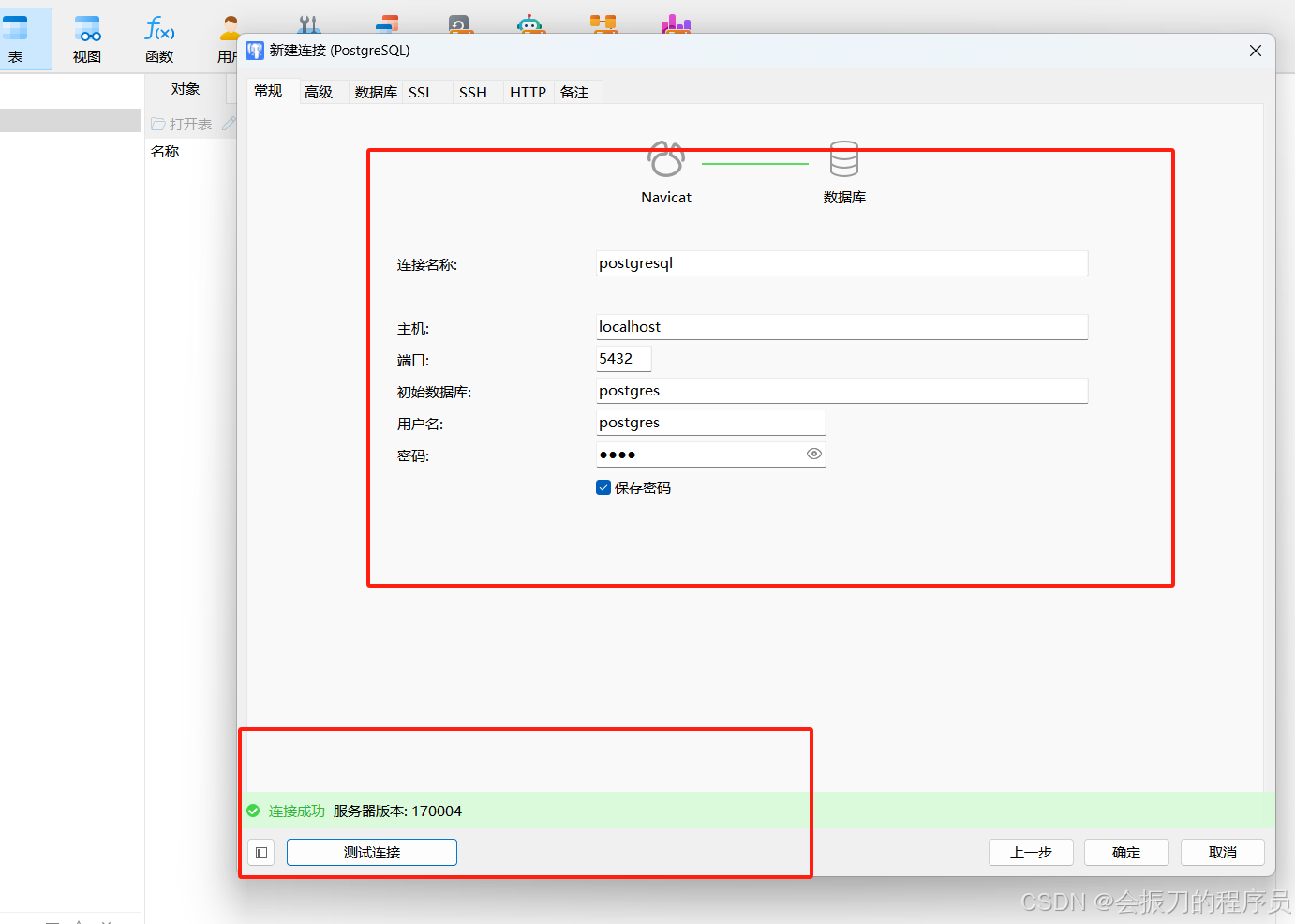Click the 测试连接 button
The height and width of the screenshot is (924, 1295).
[x=371, y=852]
